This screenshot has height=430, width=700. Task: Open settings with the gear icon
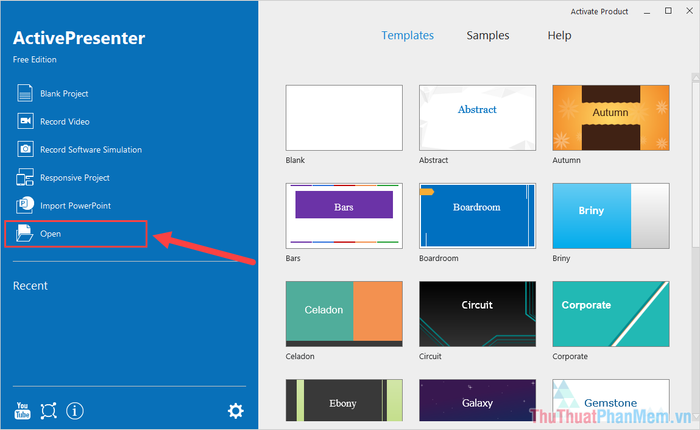tap(236, 411)
